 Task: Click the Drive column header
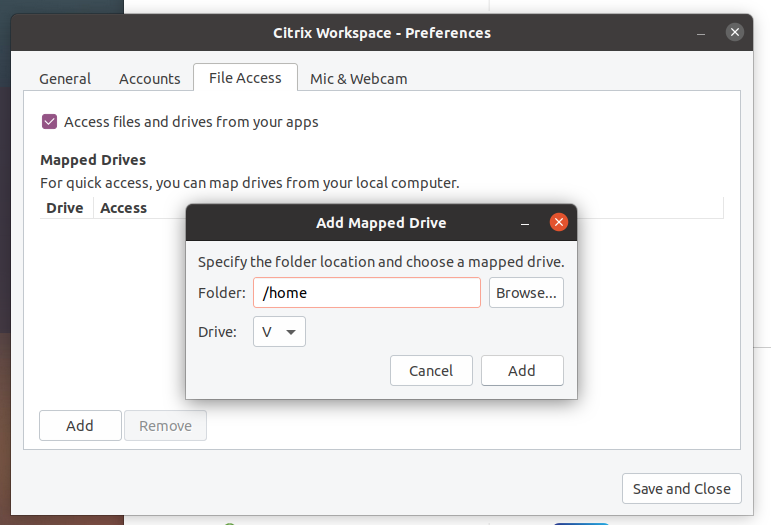pos(65,208)
